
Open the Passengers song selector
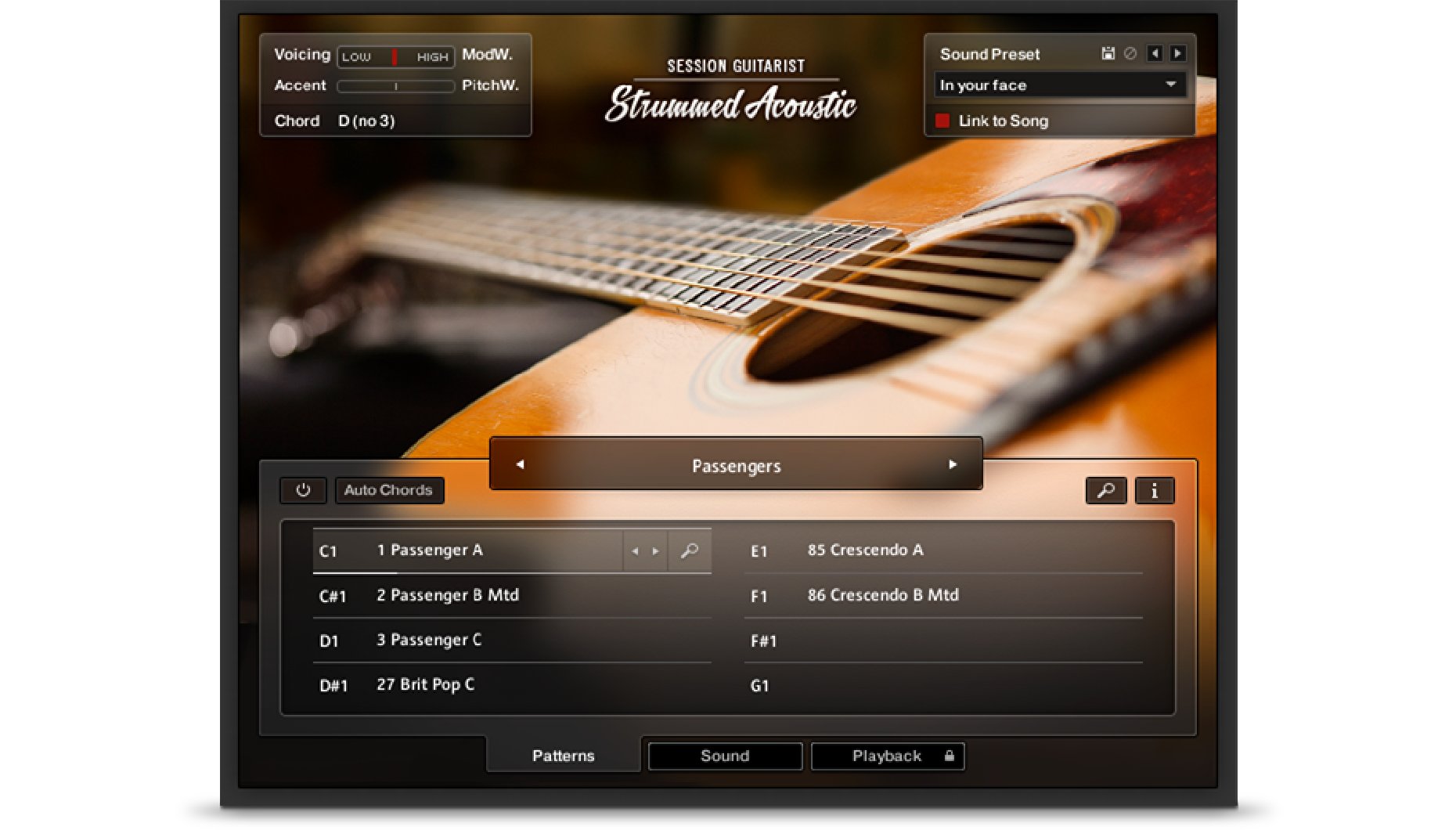[736, 465]
